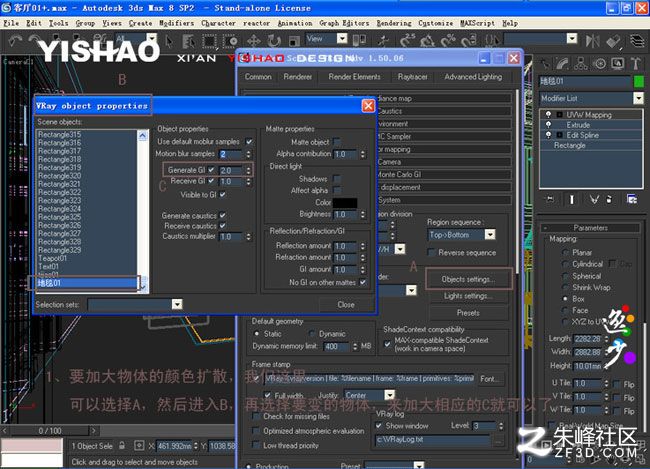Click Show End Result toggle icon
This screenshot has height=469, width=650.
pos(572,199)
